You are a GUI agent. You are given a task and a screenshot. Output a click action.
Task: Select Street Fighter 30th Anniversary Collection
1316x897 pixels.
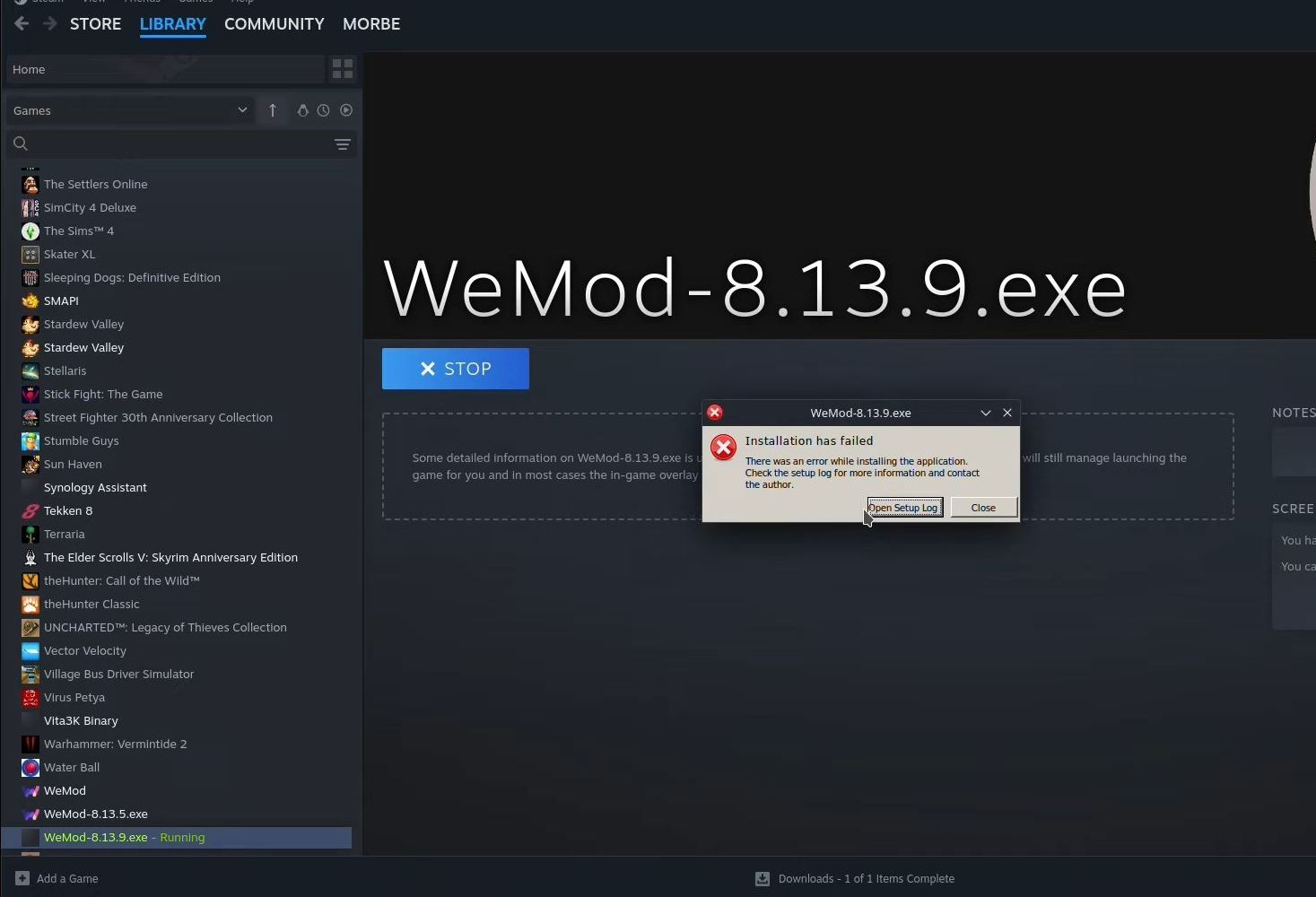[x=158, y=417]
